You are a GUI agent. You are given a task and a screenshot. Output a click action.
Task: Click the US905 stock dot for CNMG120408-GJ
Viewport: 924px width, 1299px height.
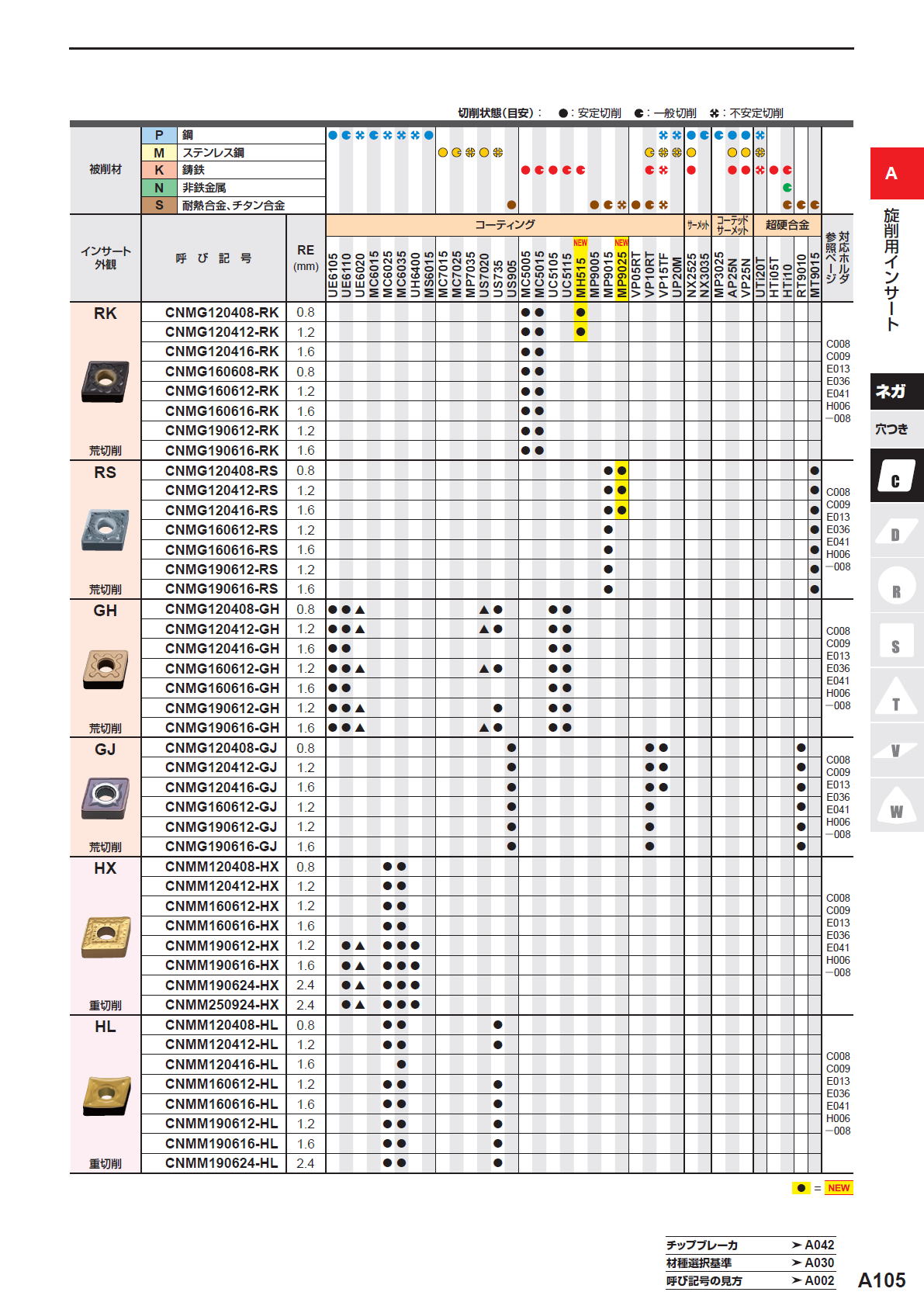click(x=511, y=747)
